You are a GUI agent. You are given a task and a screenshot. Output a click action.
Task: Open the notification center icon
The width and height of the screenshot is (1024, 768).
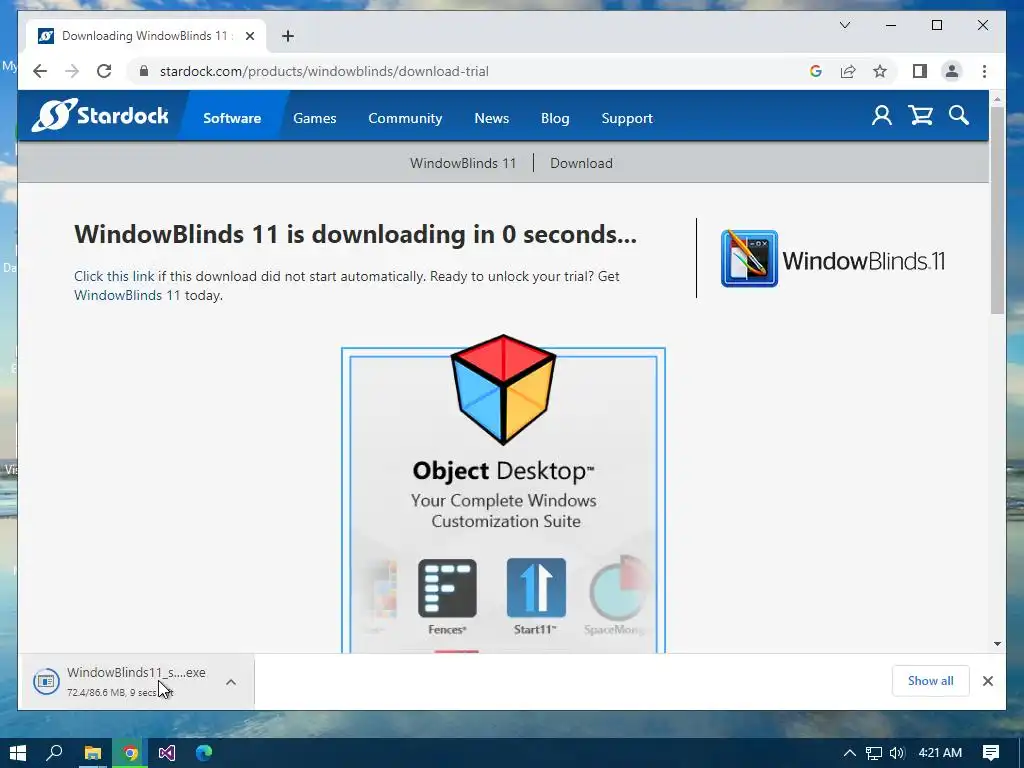(x=991, y=753)
